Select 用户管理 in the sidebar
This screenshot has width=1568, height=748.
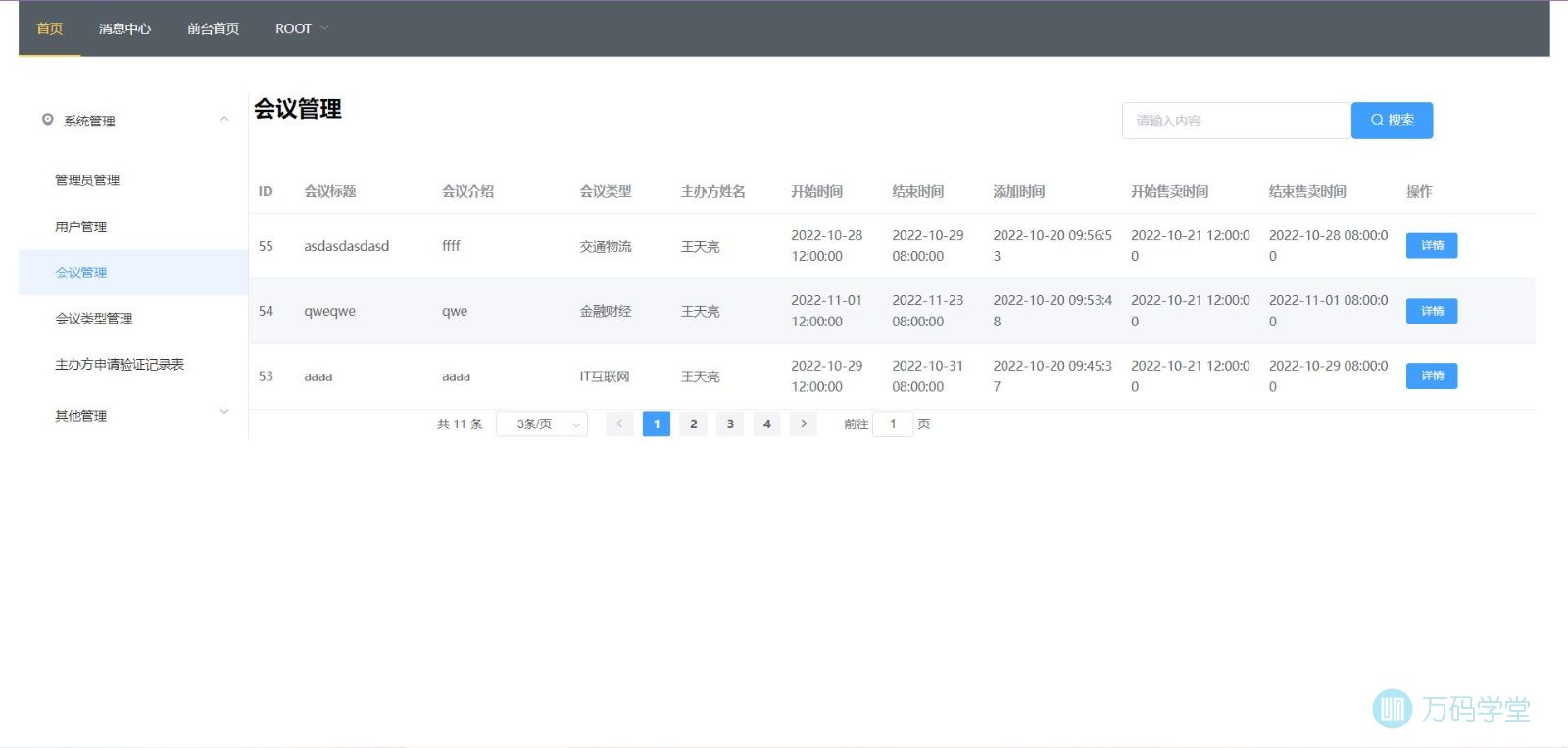click(x=133, y=226)
